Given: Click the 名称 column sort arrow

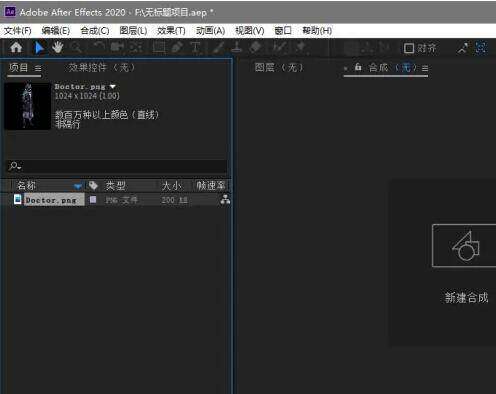Looking at the screenshot, I should pyautogui.click(x=77, y=186).
